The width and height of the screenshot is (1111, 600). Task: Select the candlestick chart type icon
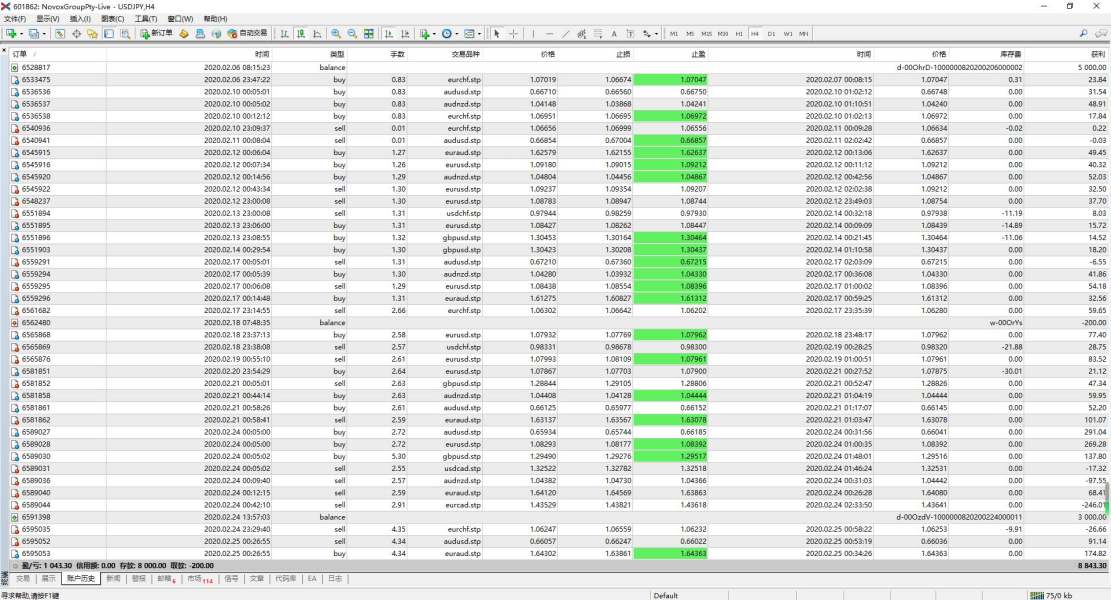tap(300, 33)
